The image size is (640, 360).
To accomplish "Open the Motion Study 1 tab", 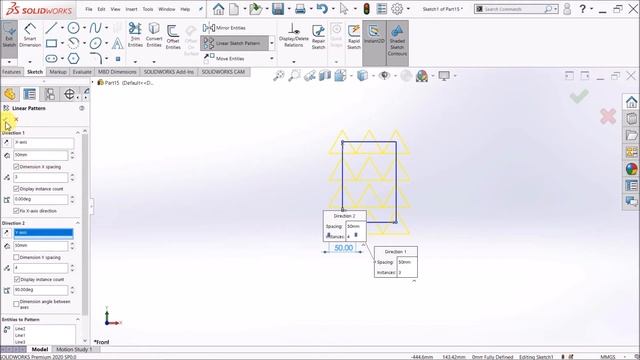I will click(74, 349).
